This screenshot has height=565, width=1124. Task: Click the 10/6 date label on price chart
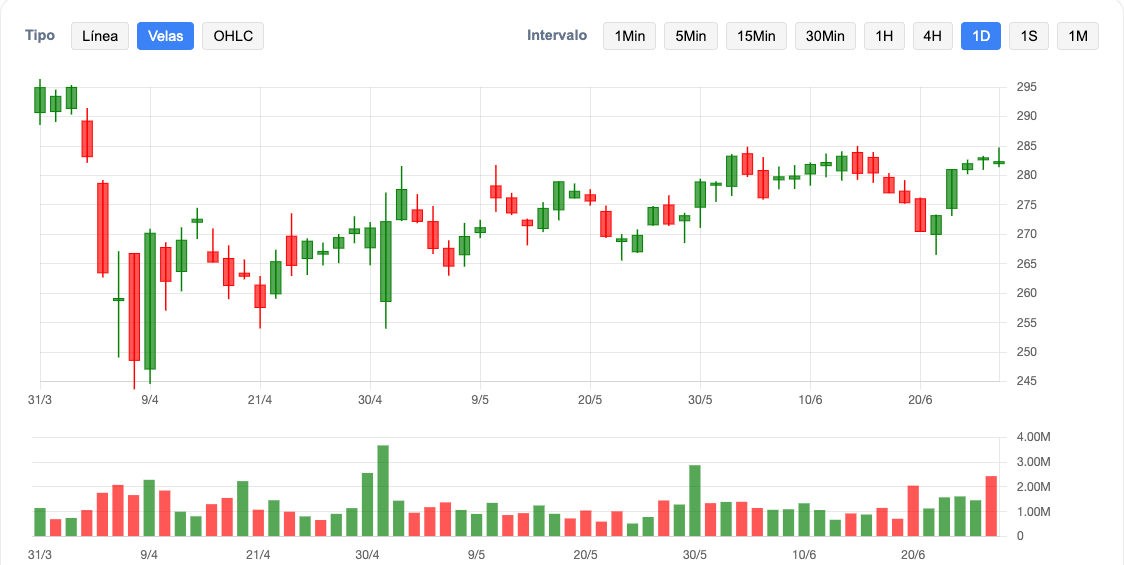click(x=810, y=399)
